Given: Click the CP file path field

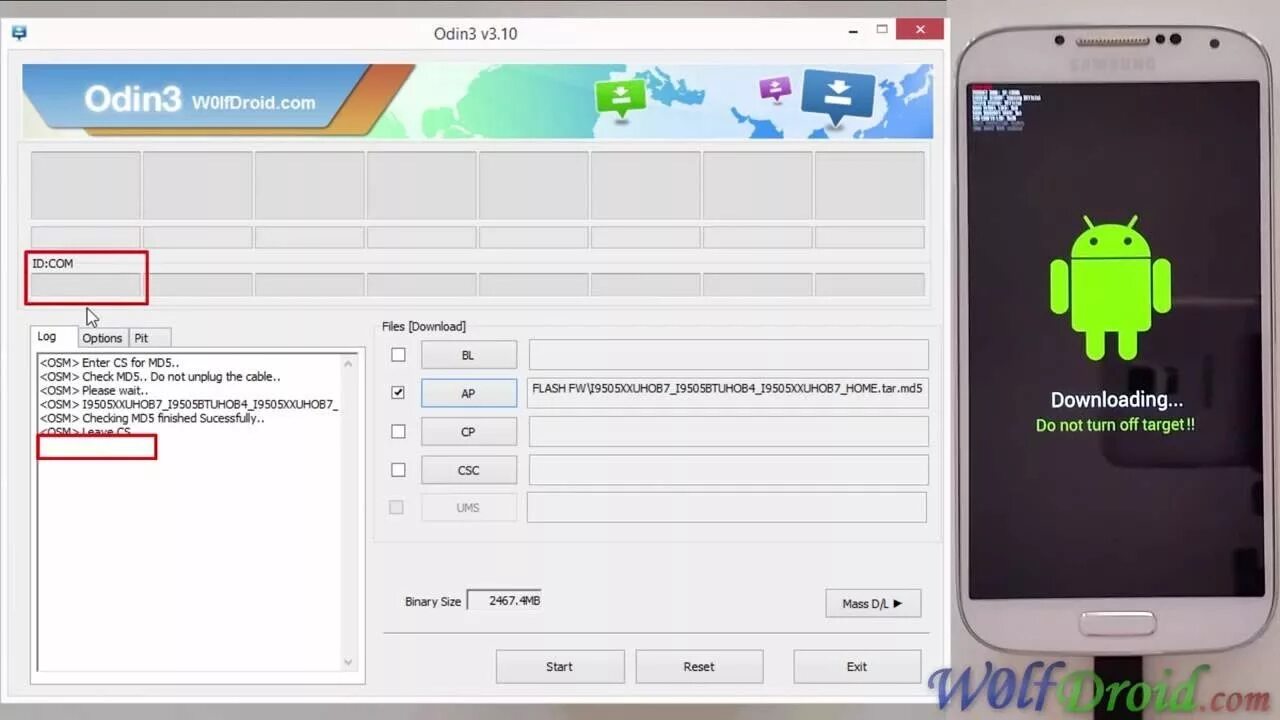Looking at the screenshot, I should click(728, 432).
